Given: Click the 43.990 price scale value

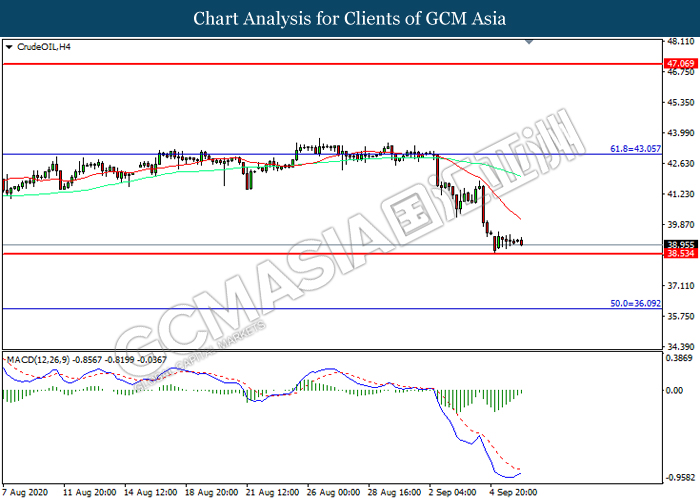Looking at the screenshot, I should [681, 133].
